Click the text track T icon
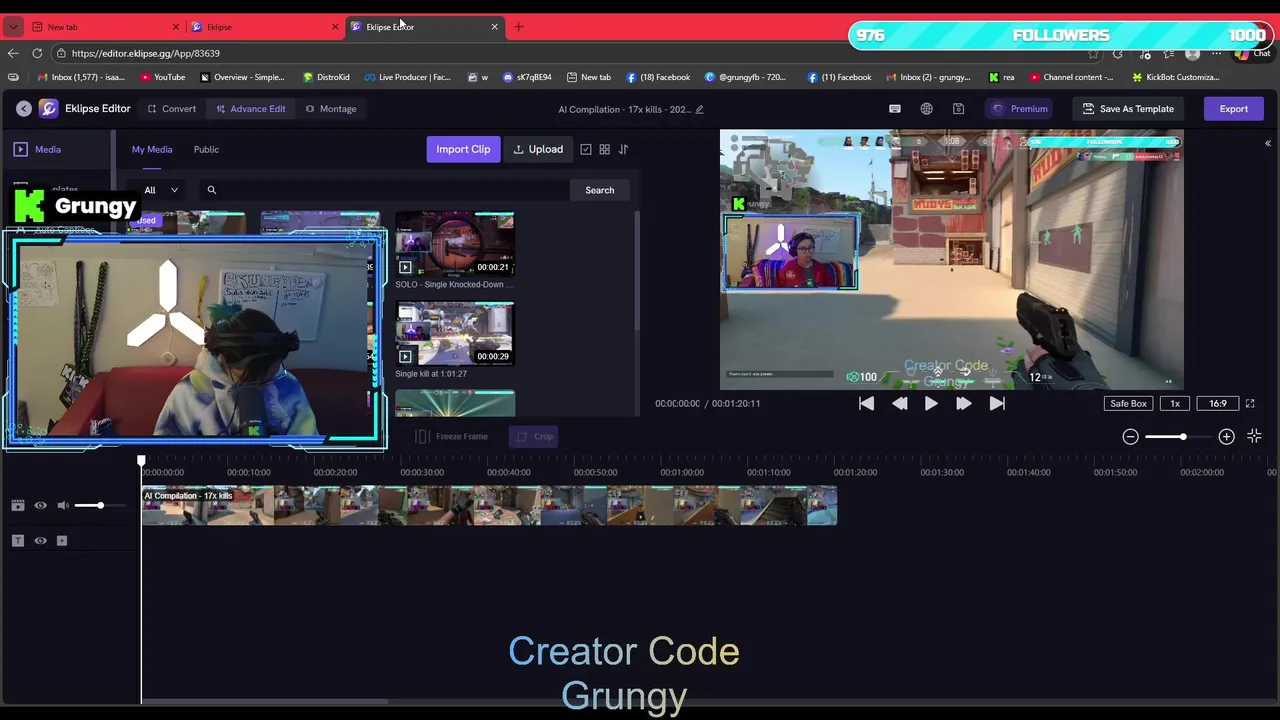Screen dimensions: 1280x720 tap(17, 541)
